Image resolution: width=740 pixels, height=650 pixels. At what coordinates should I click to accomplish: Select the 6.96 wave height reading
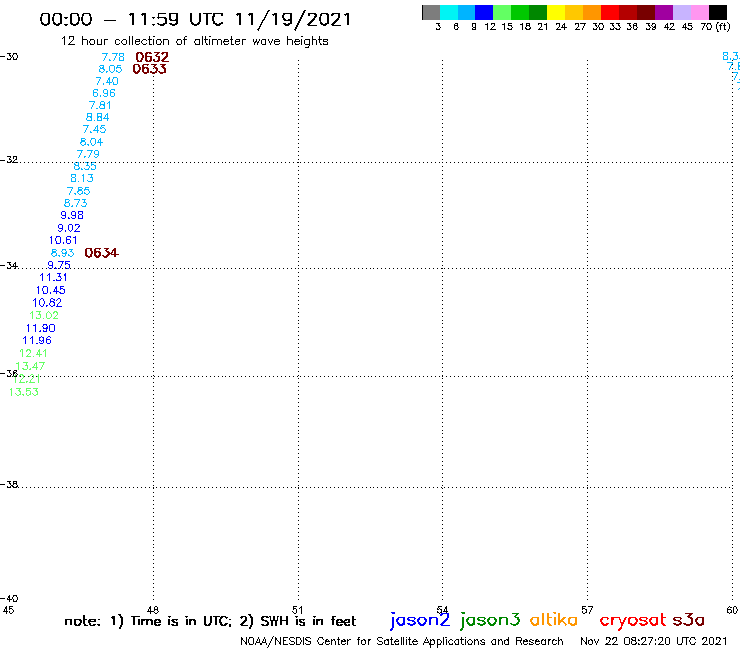tap(104, 93)
